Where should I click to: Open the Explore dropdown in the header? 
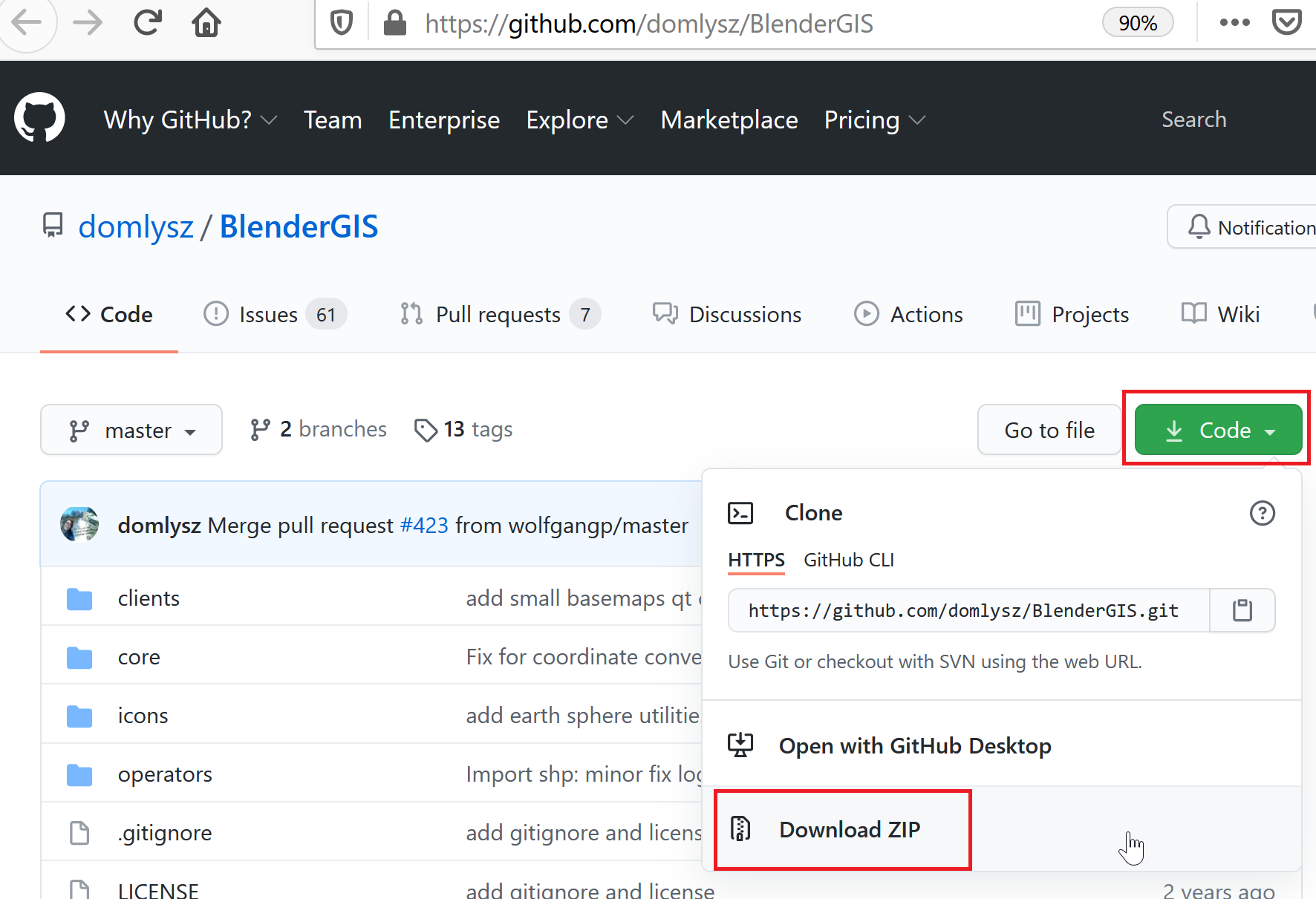pos(580,120)
